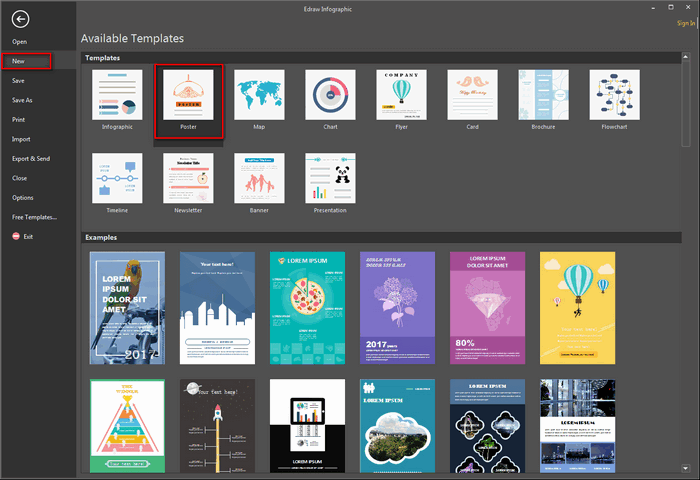The width and height of the screenshot is (700, 480).
Task: Select the Newsletter template icon
Action: (x=188, y=178)
